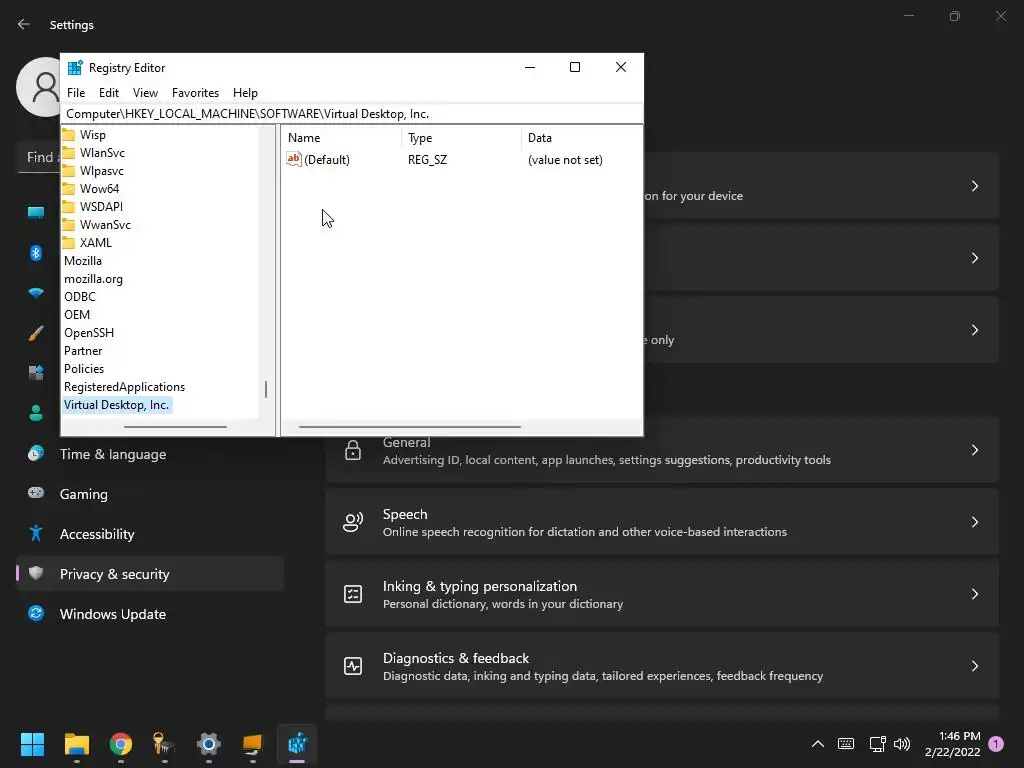The image size is (1024, 768).
Task: Expand the Speech settings chevron
Action: [x=974, y=522]
